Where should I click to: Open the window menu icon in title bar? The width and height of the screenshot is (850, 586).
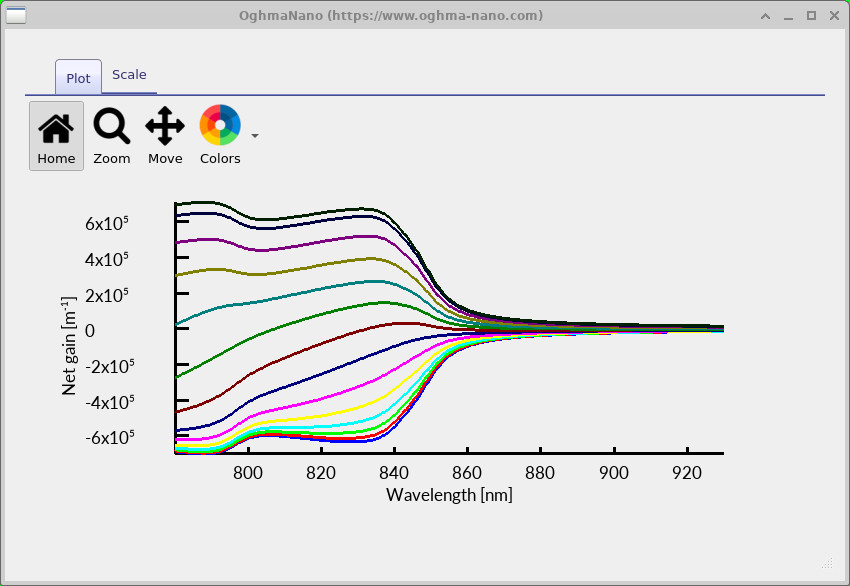16,15
